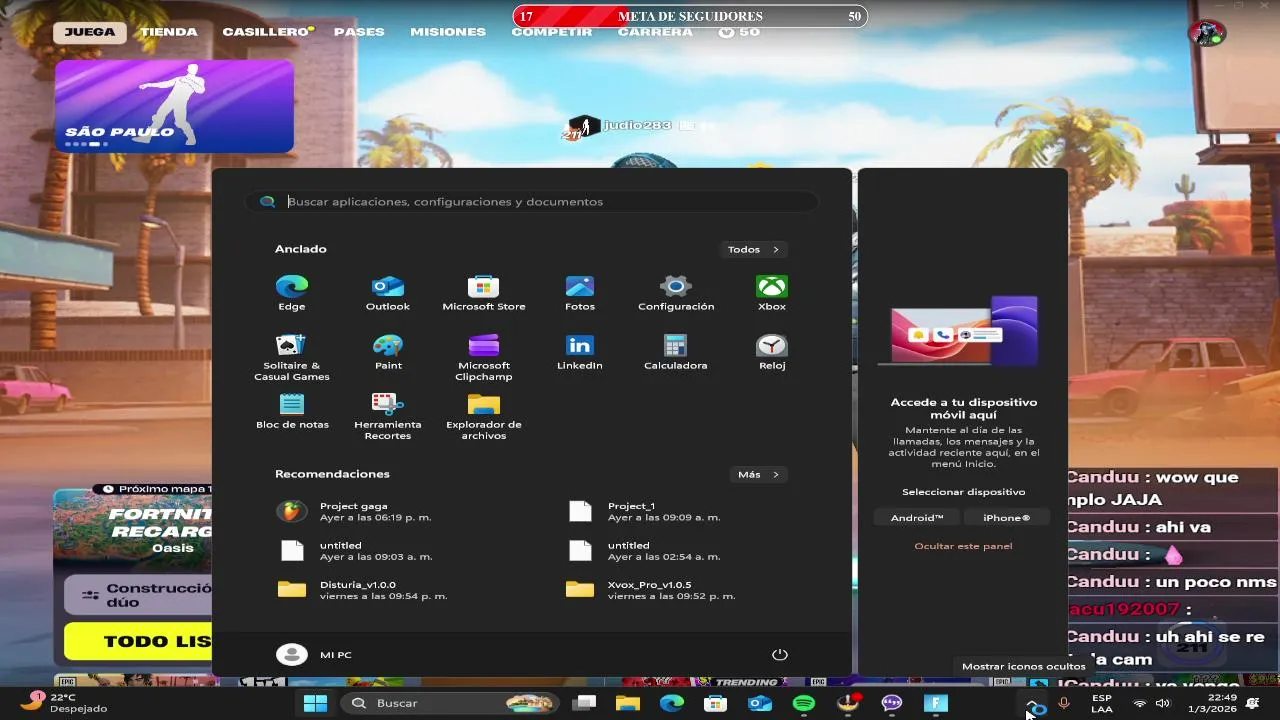Click Construcción dúo mode selector
1280x720 pixels.
[x=138, y=595]
